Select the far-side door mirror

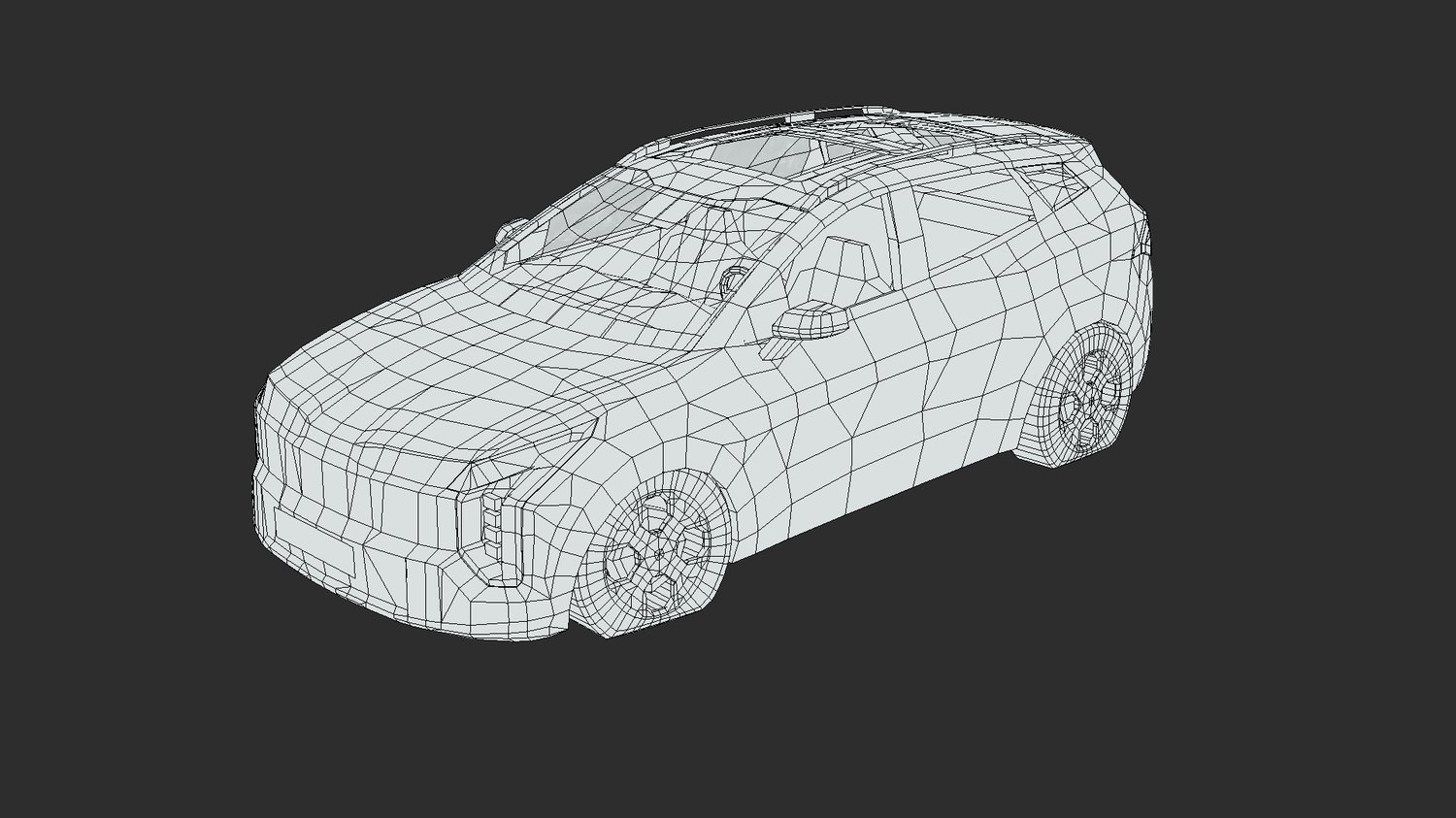(x=512, y=231)
